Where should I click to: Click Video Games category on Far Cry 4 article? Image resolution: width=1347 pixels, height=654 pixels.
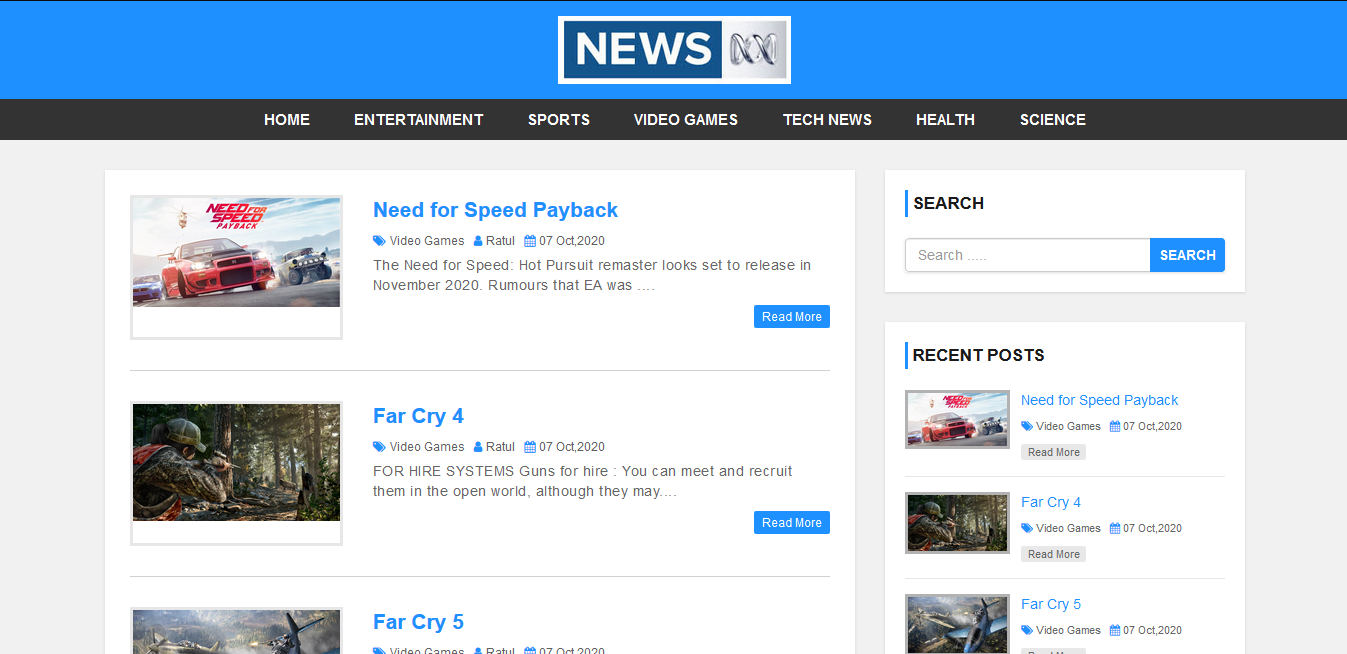tap(427, 447)
